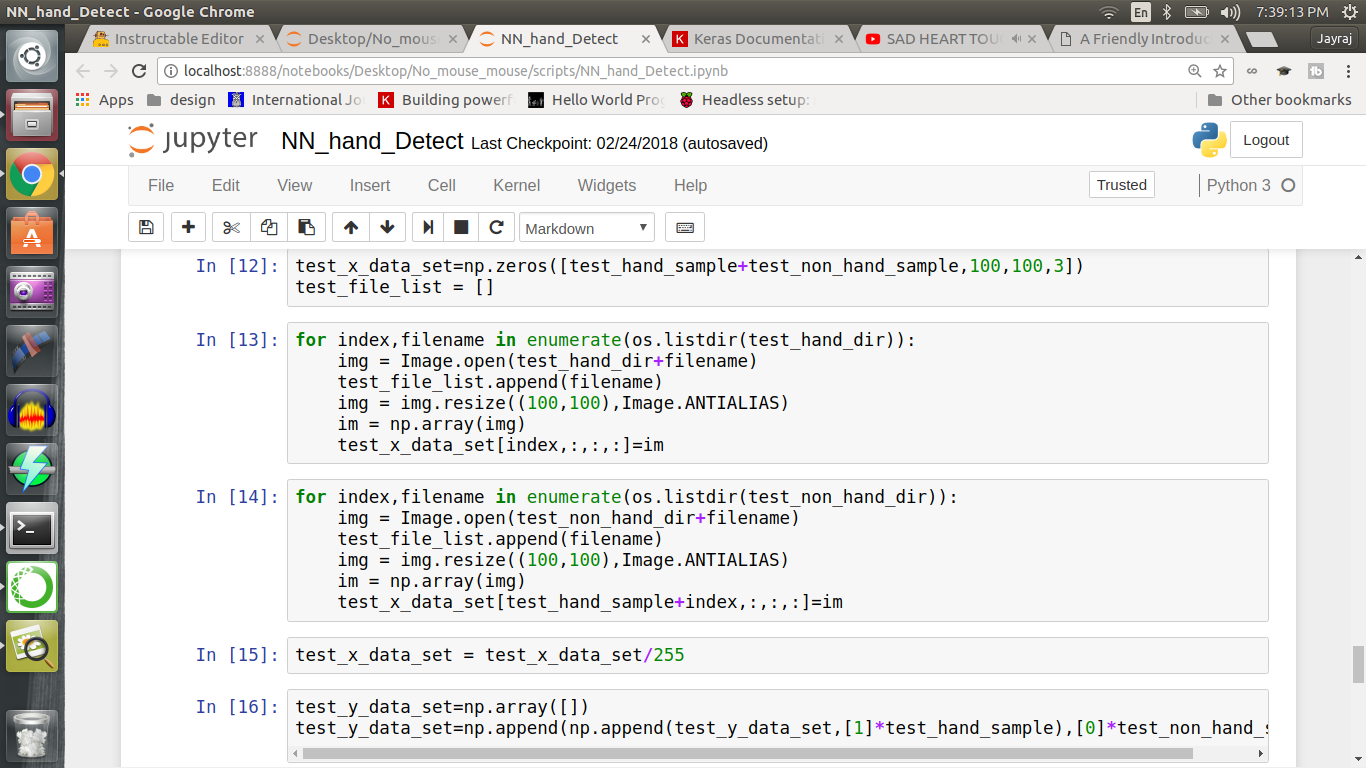Bookmark this page with the star icon
Screen dimensions: 1366x768
point(1220,71)
